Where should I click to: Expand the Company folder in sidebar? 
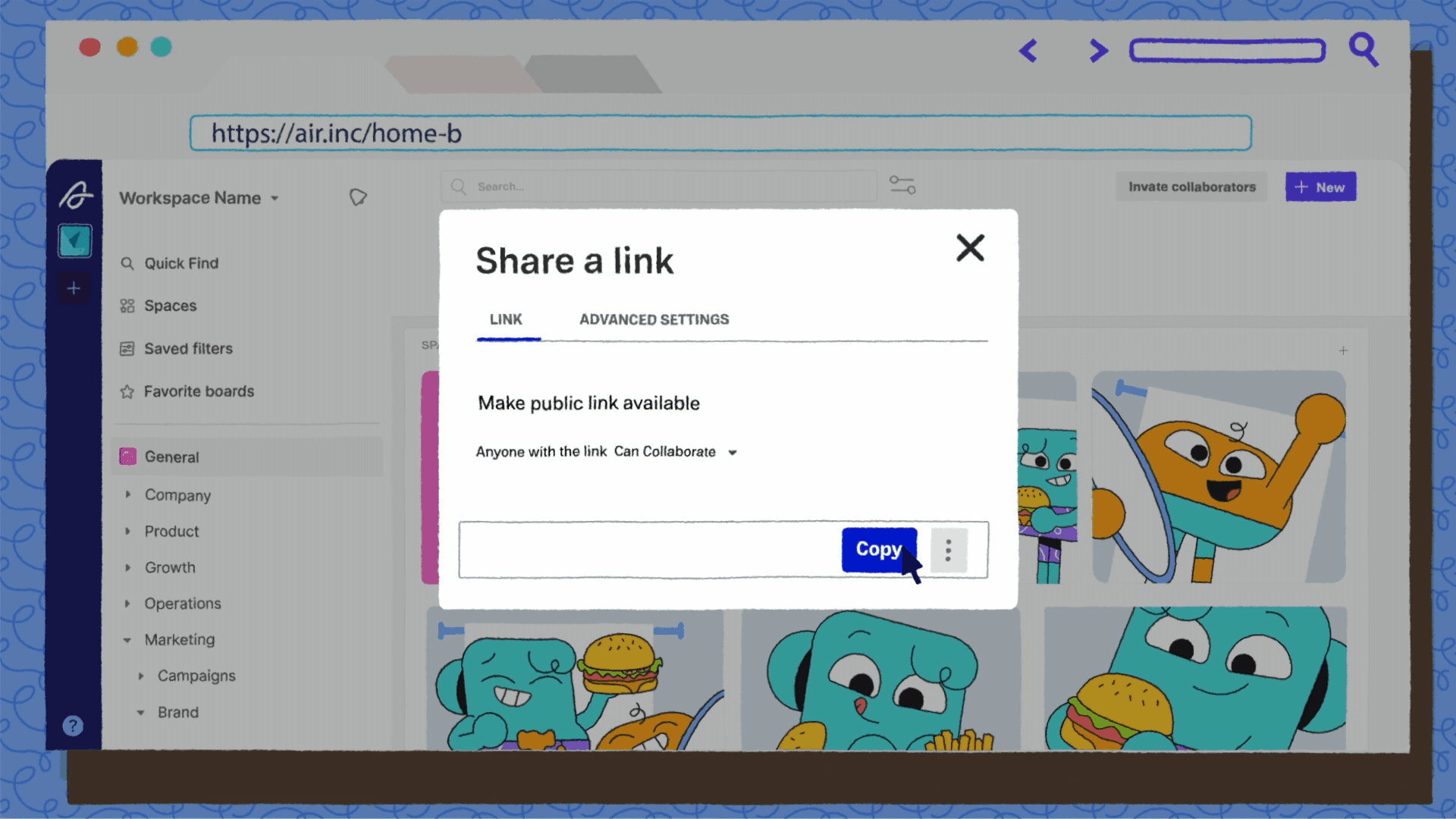(127, 494)
